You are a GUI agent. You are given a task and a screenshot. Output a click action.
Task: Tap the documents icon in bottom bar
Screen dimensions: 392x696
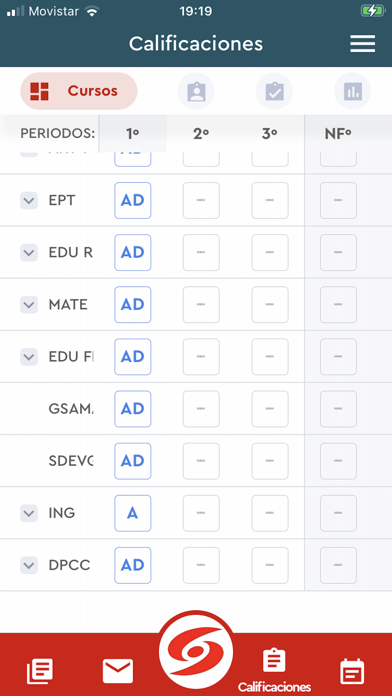point(40,671)
